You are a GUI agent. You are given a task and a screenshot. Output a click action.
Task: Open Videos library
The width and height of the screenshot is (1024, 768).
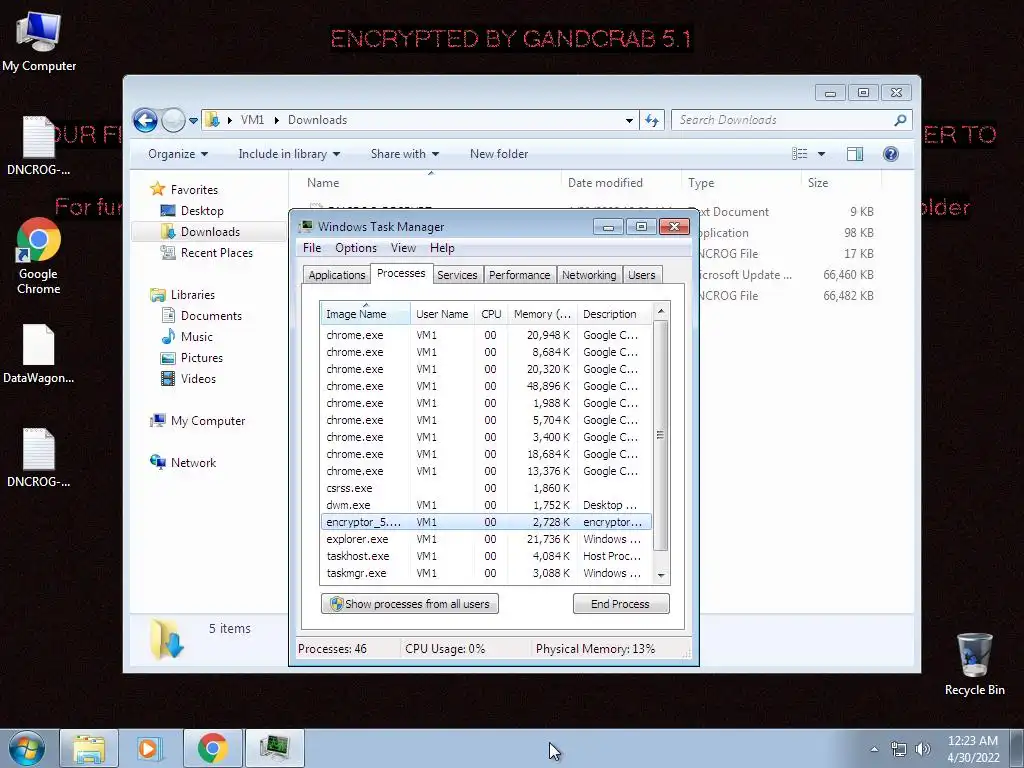pos(198,379)
